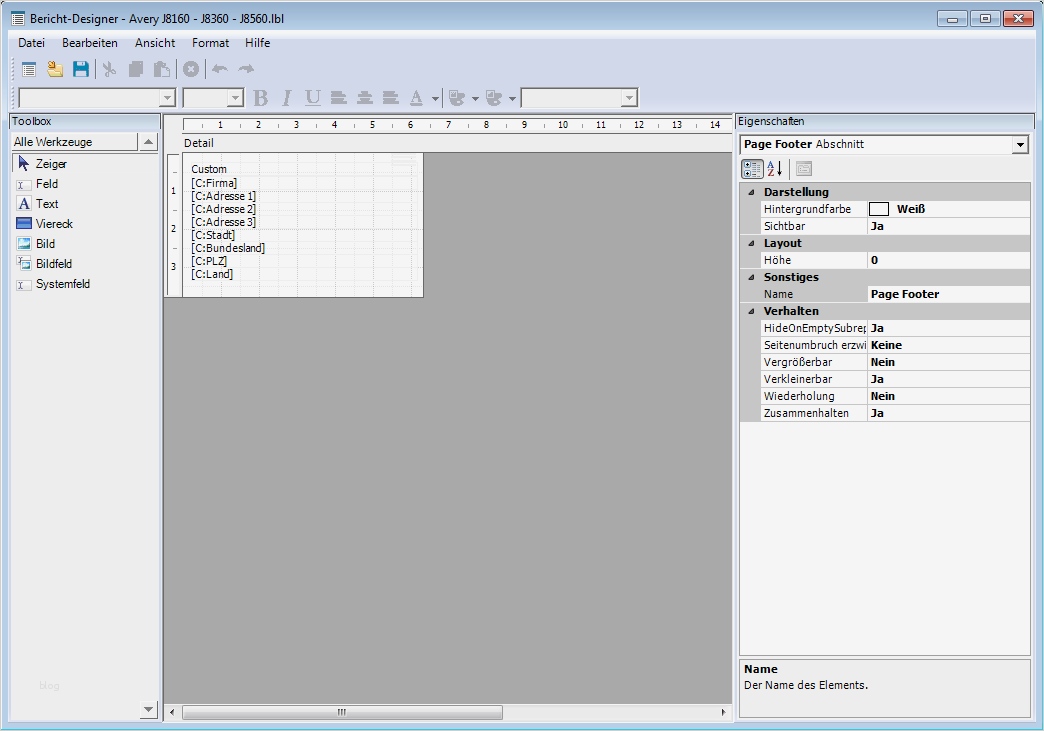Screen dimensions: 1044x731
Task: Edit the Name value Page Footer
Action: point(948,294)
